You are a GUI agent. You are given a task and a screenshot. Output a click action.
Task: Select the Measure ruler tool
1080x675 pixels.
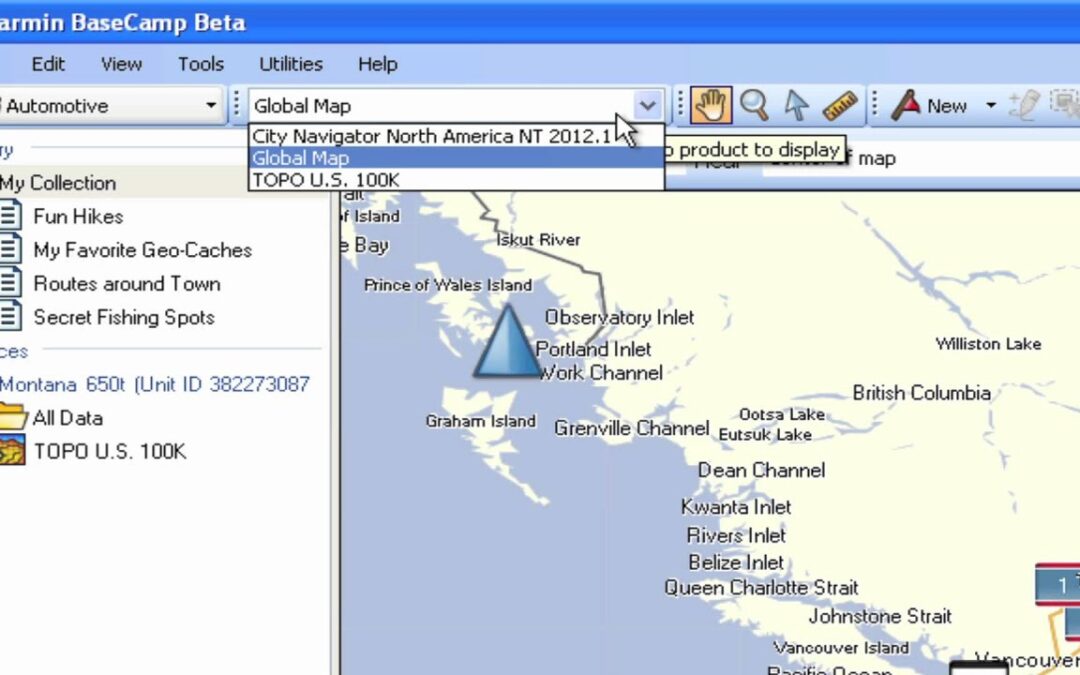[840, 105]
